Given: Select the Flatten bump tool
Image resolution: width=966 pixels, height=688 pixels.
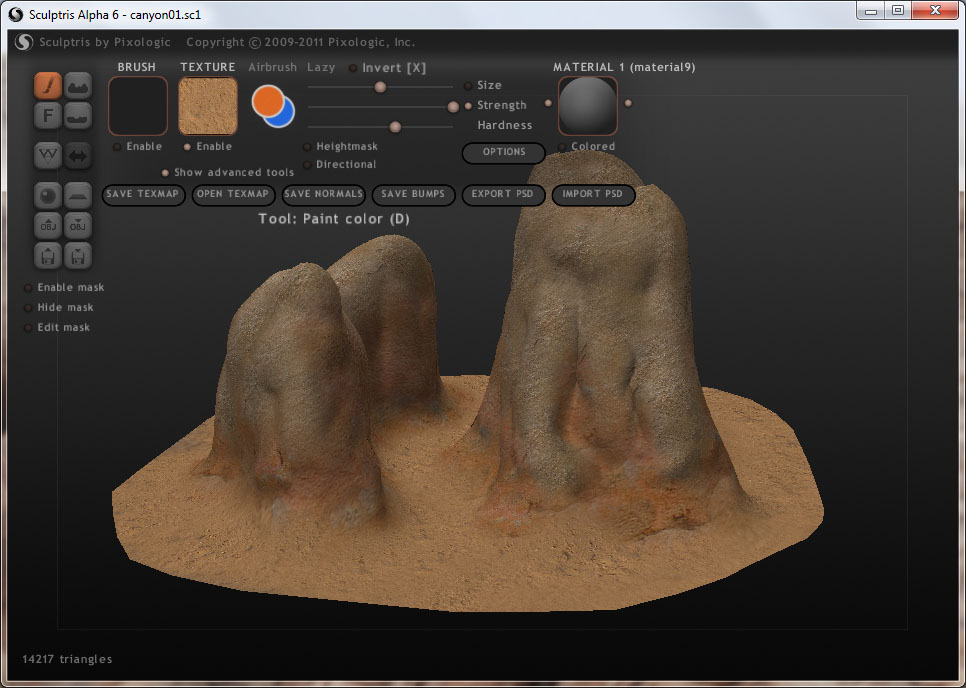Looking at the screenshot, I should coord(79,117).
